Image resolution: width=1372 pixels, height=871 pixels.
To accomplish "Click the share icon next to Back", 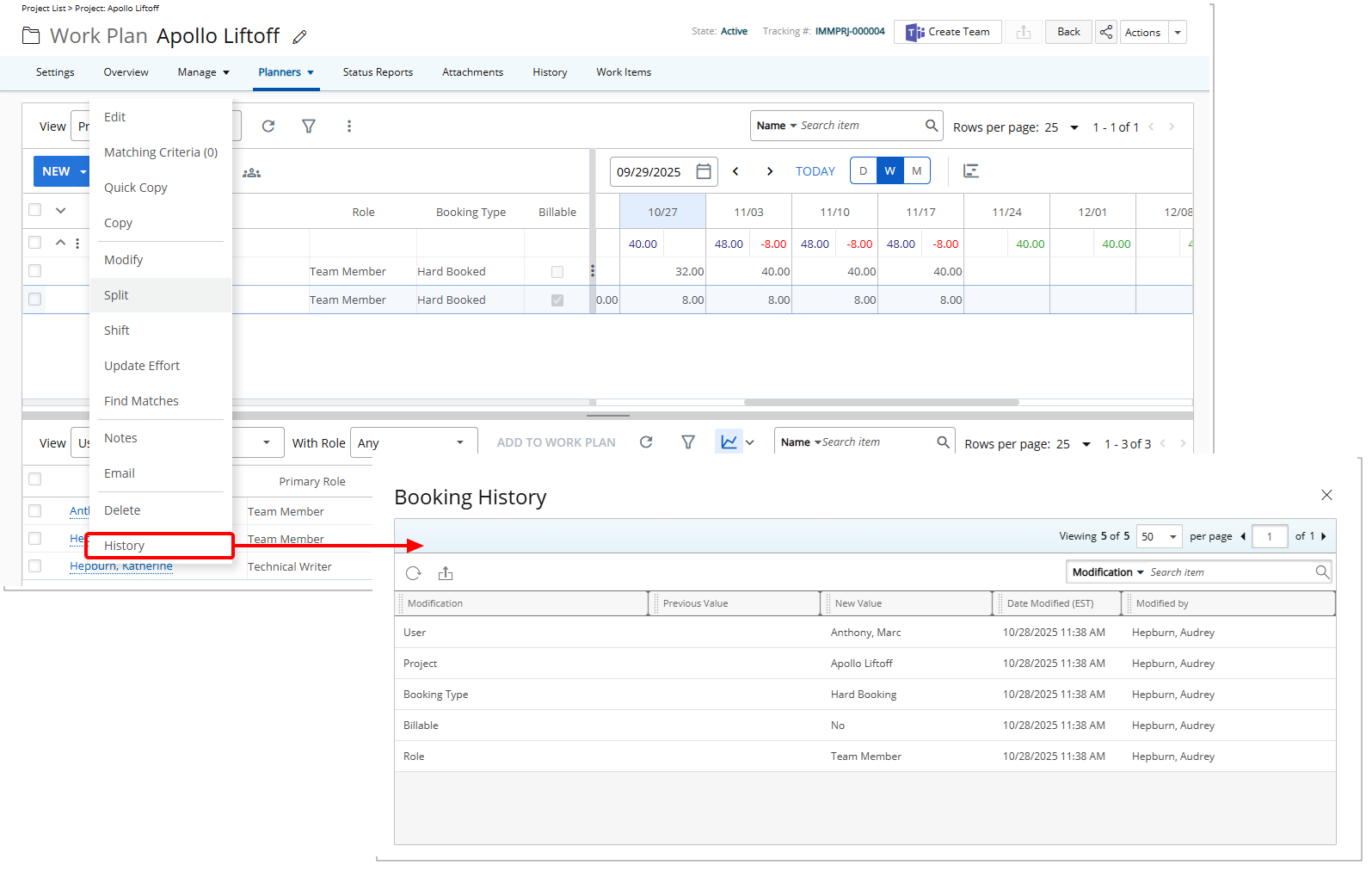I will point(1106,32).
